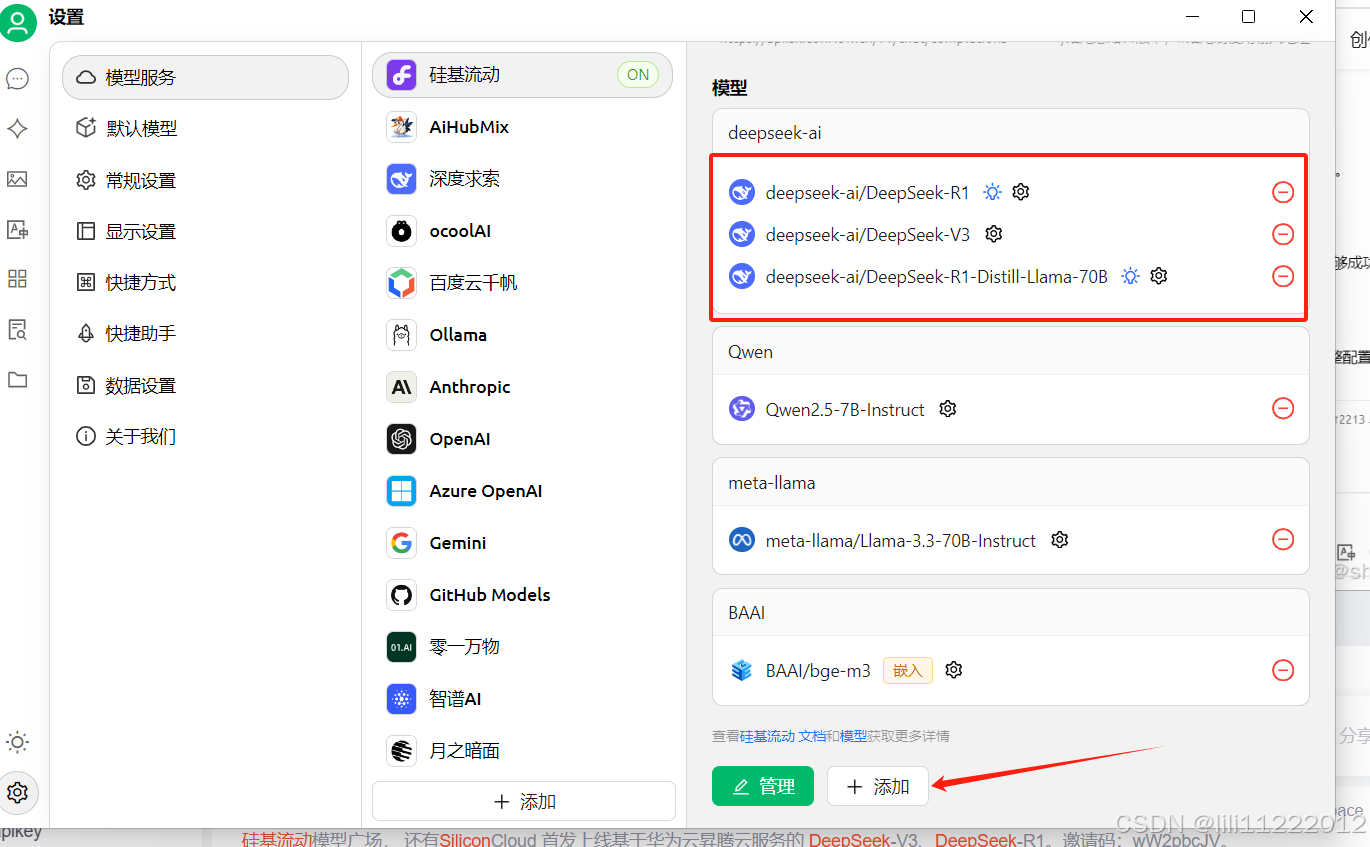This screenshot has width=1370, height=847.
Task: Collapse the Qwen model group header
Action: click(1010, 352)
